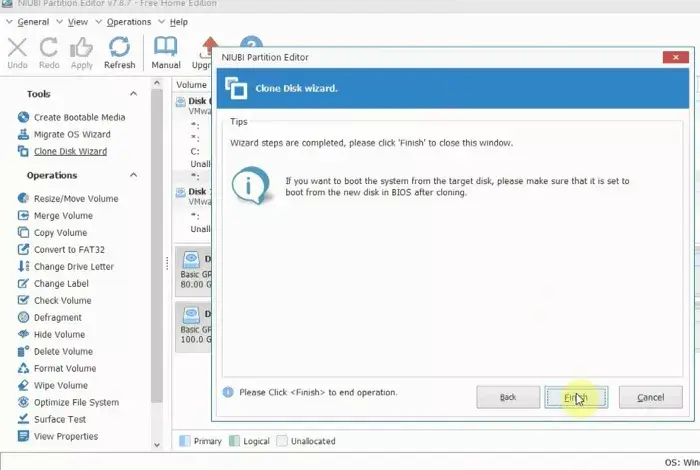The height and width of the screenshot is (470, 700).
Task: Select Resize/Move Volume operation
Action: coord(75,198)
